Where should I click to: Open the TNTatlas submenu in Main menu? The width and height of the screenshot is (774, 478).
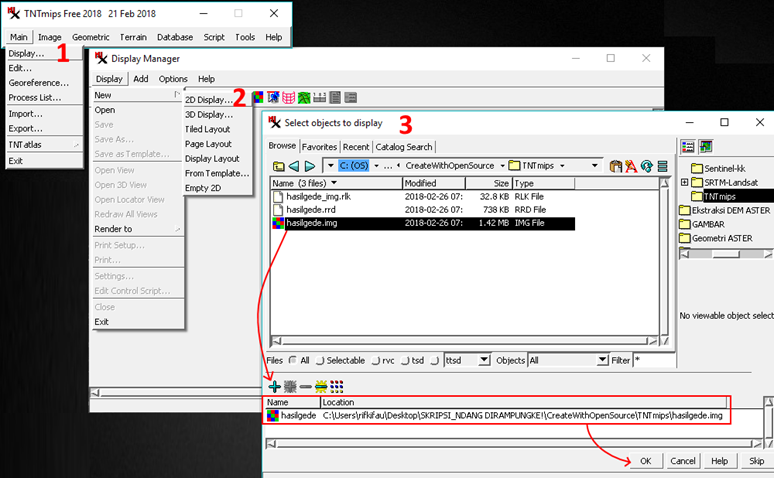[43, 145]
